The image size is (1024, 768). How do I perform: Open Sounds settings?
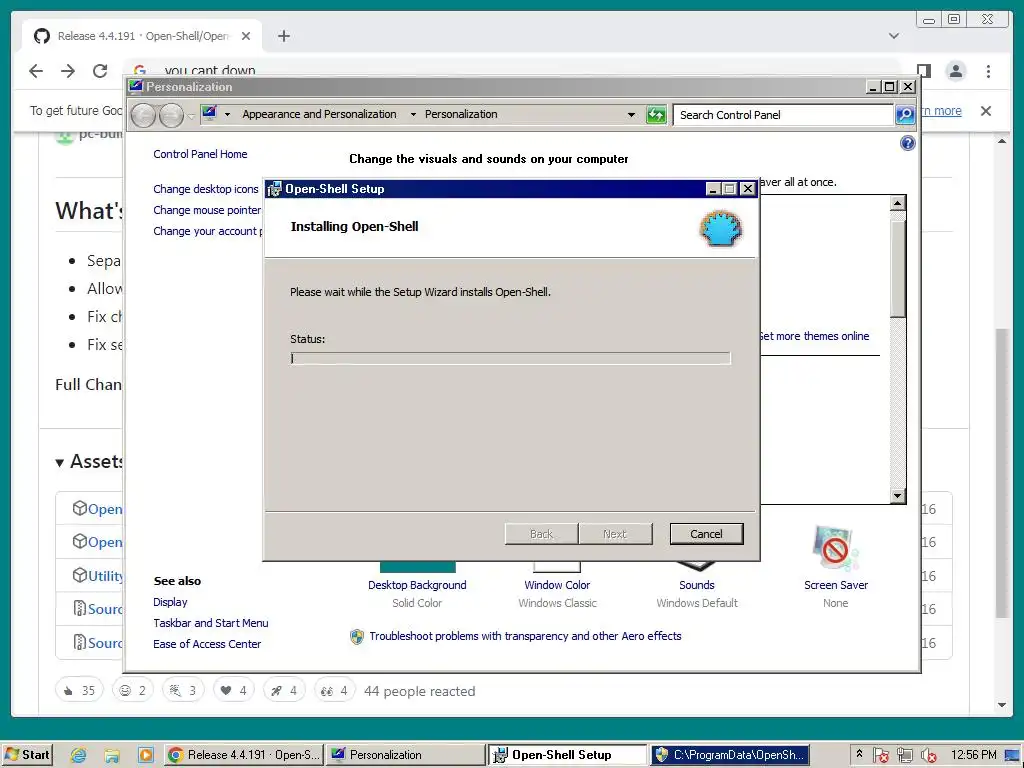pyautogui.click(x=697, y=585)
